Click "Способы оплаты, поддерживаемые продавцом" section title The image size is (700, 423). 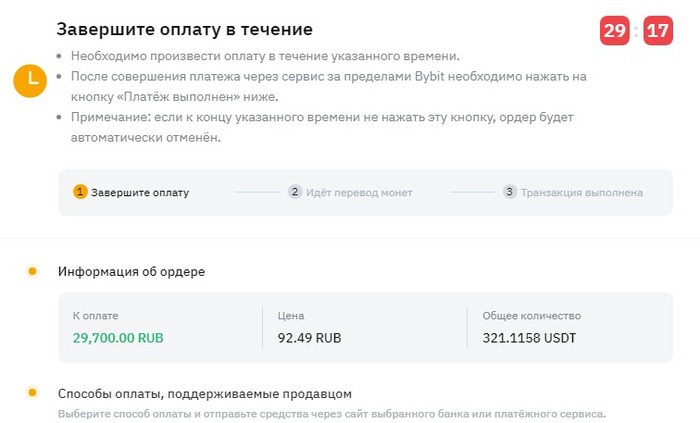pyautogui.click(x=205, y=393)
